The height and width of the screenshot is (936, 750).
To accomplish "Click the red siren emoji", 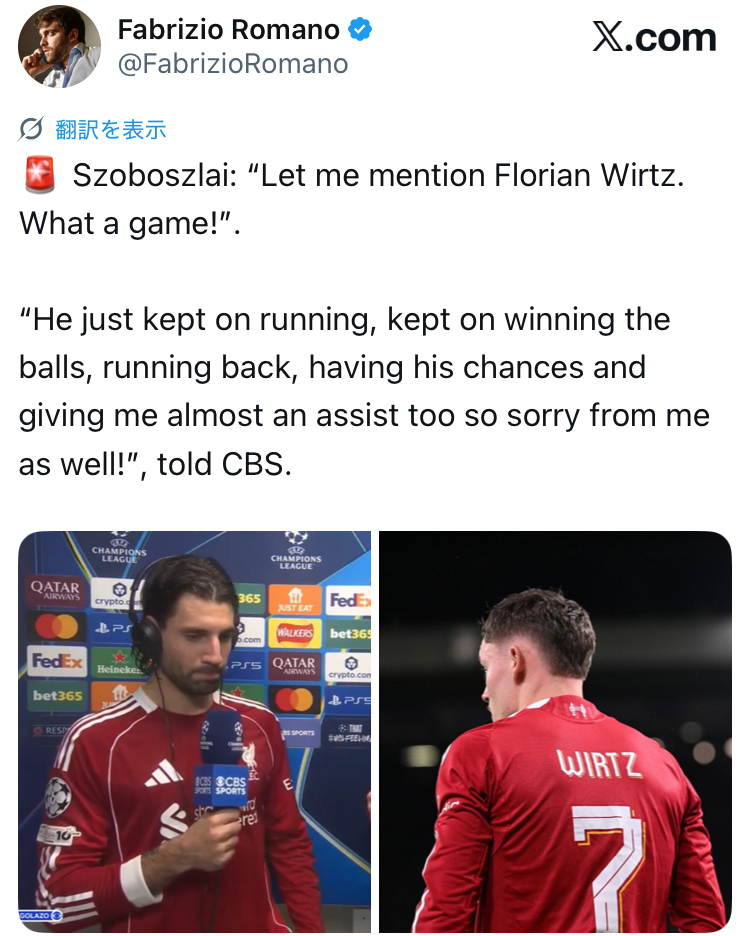I will [x=40, y=175].
